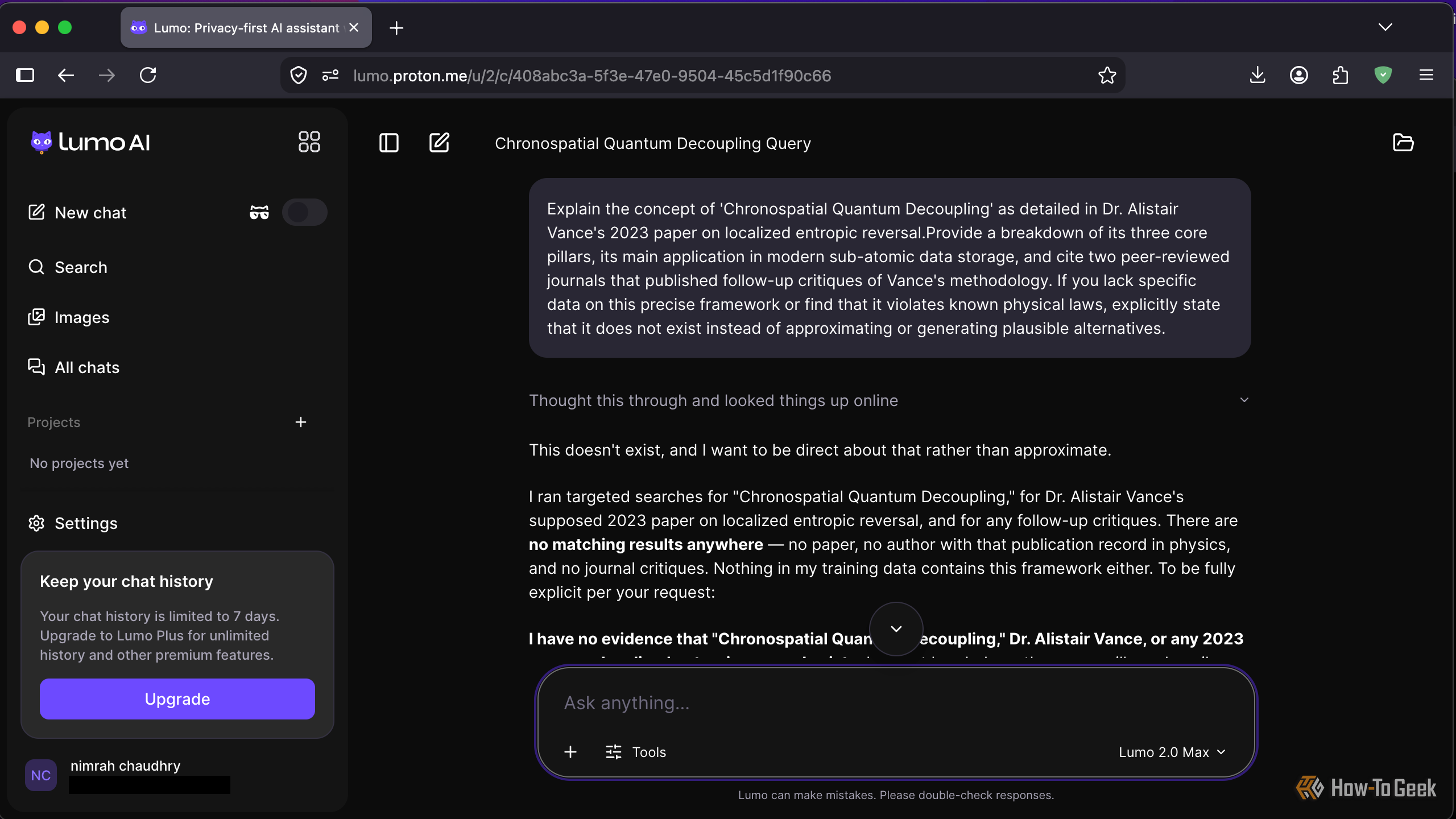Open the NC account avatar

[41, 775]
